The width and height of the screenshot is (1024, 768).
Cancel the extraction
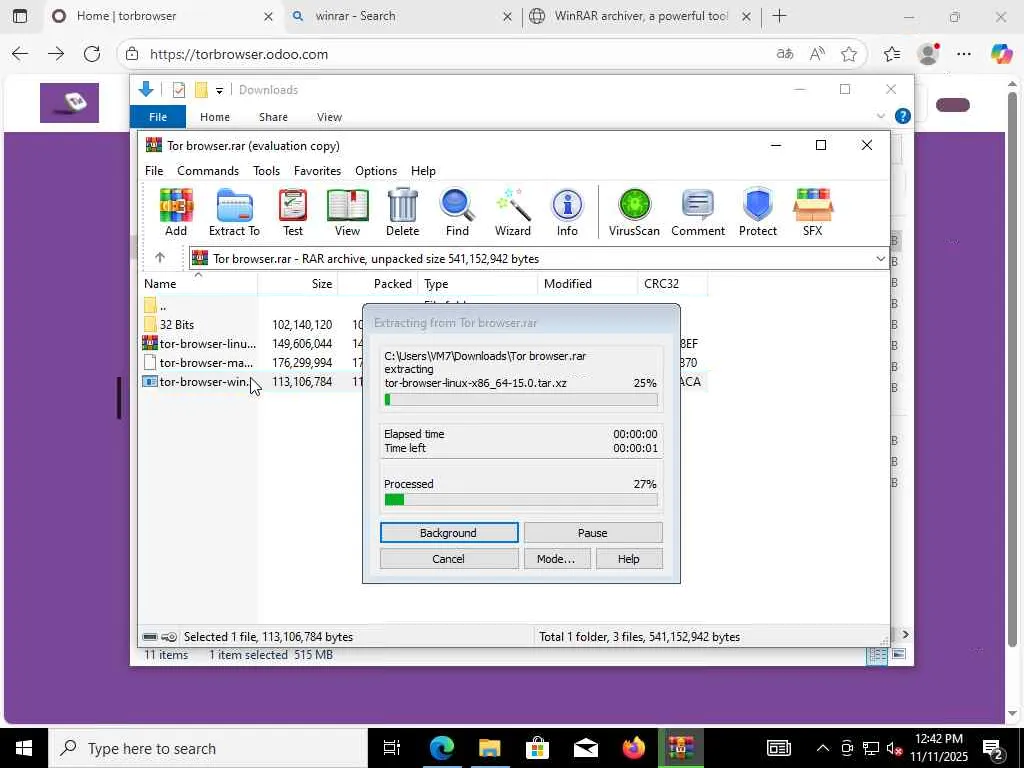coord(449,559)
